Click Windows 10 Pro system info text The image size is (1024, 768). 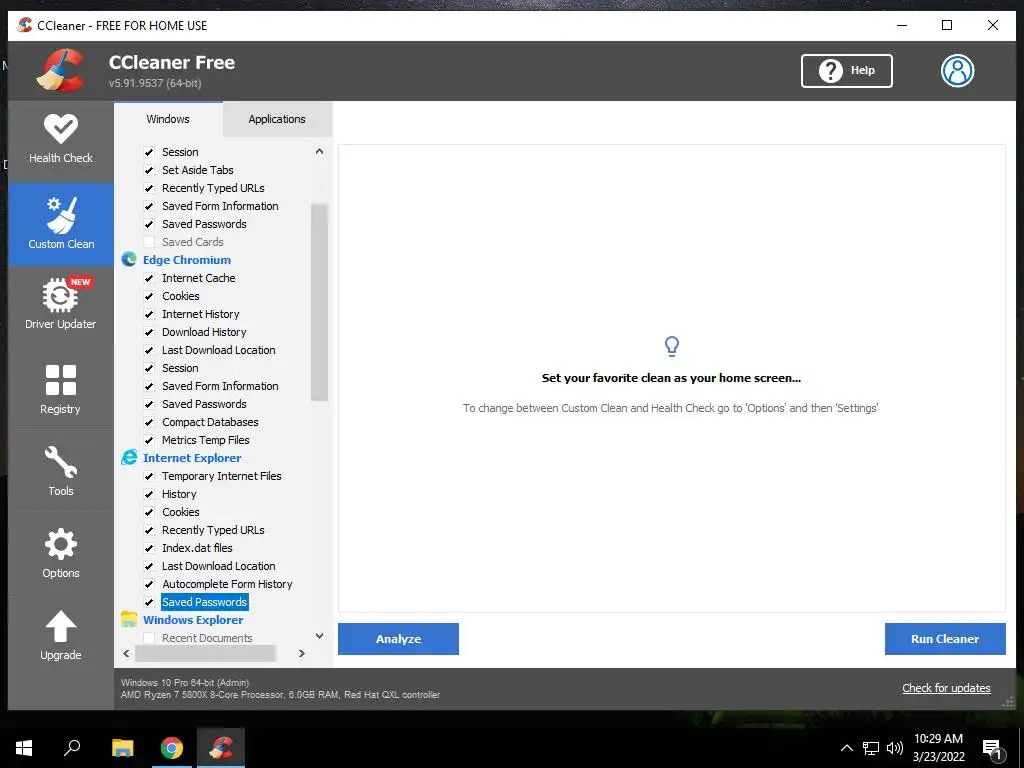click(185, 682)
